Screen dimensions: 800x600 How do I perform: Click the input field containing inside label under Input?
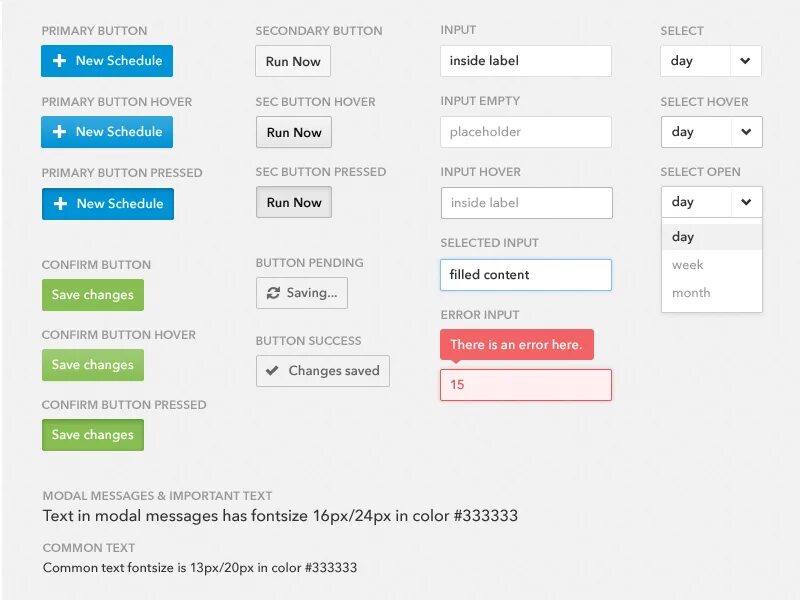(x=526, y=61)
